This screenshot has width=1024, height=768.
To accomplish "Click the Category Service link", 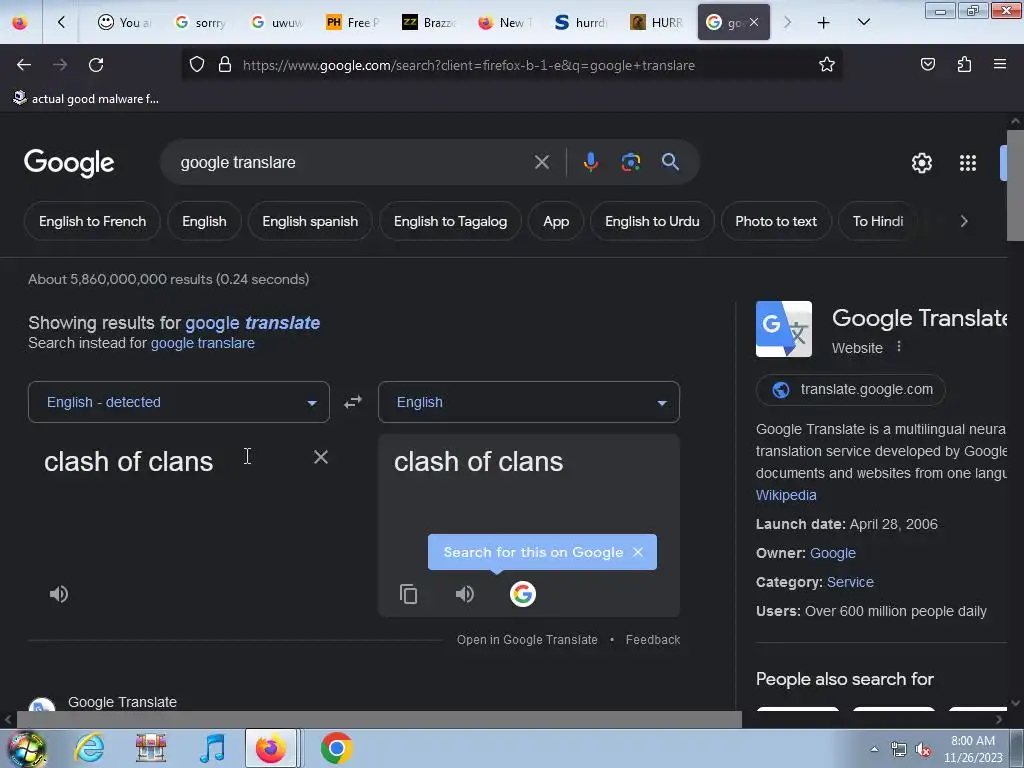I will click(x=850, y=582).
